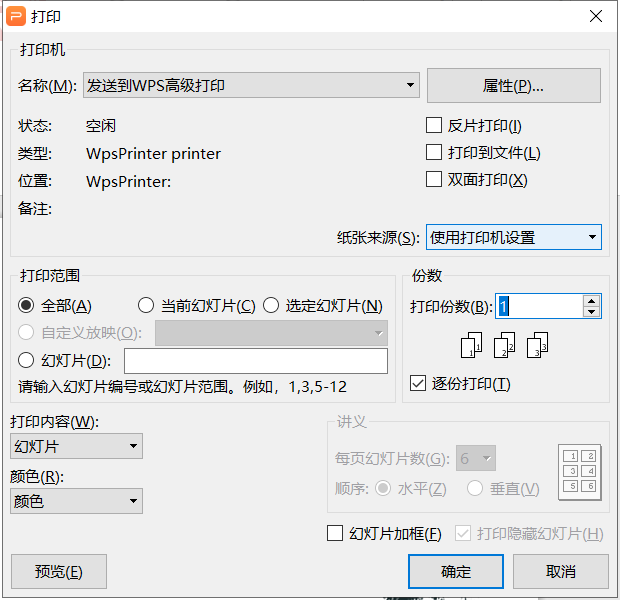This screenshot has height=600, width=620.
Task: Click the WPS Presentation logo icon
Action: pos(16,16)
